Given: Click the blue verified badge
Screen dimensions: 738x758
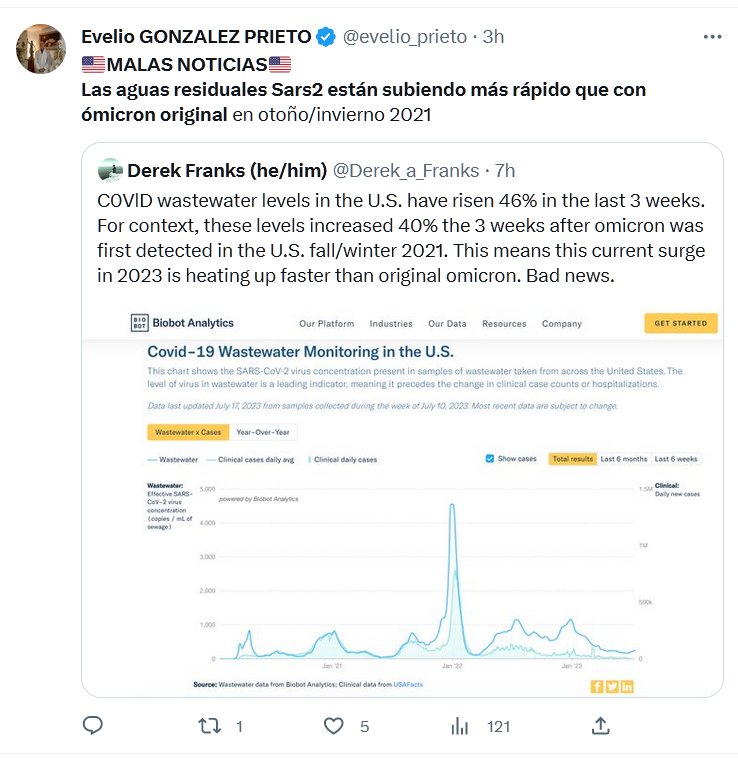Looking at the screenshot, I should [x=326, y=37].
